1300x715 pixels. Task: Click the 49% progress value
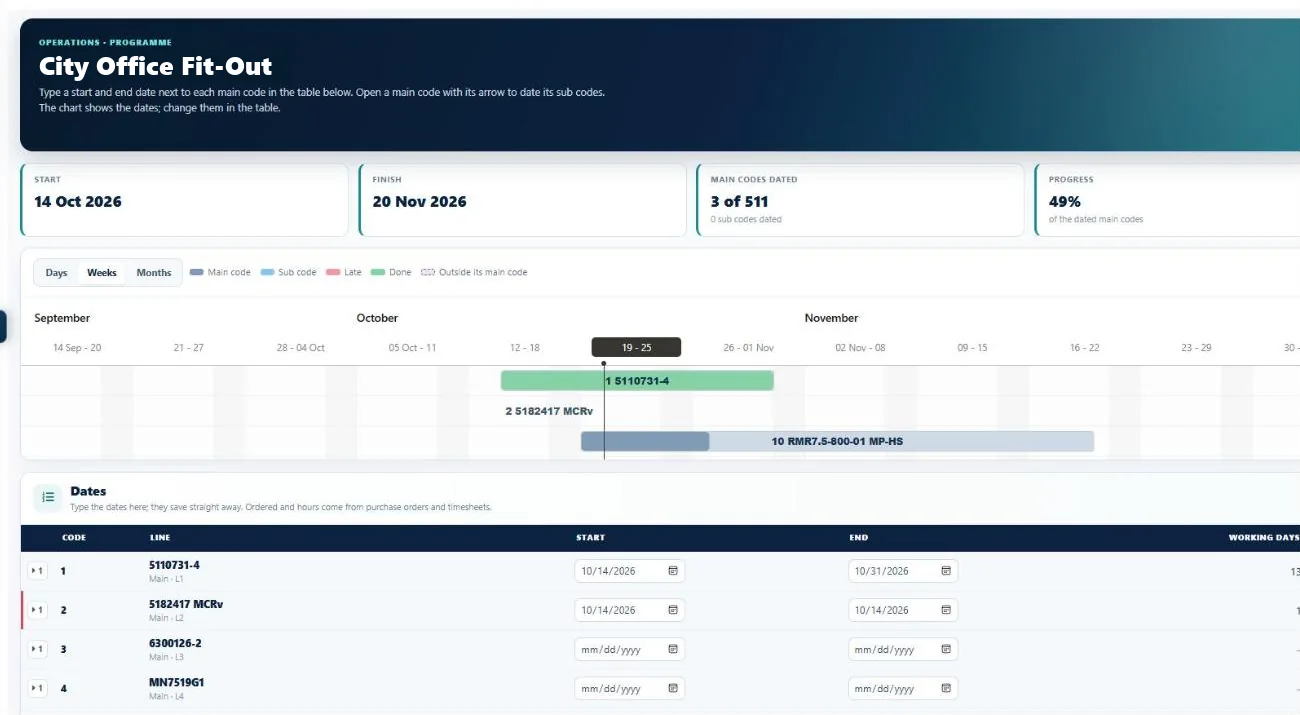pos(1064,201)
